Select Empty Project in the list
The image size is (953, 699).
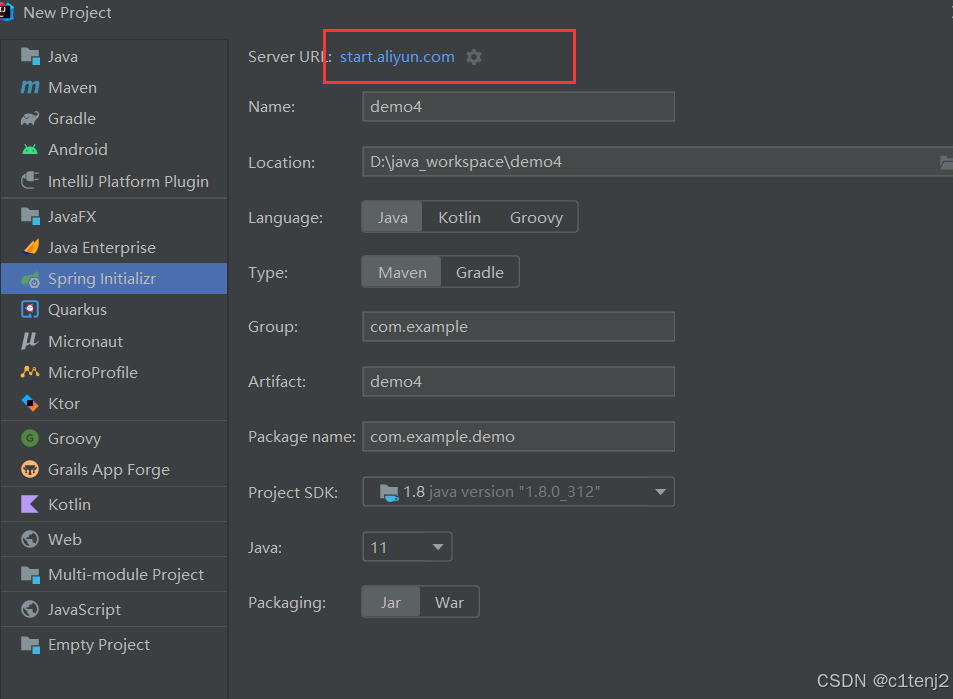(x=114, y=644)
